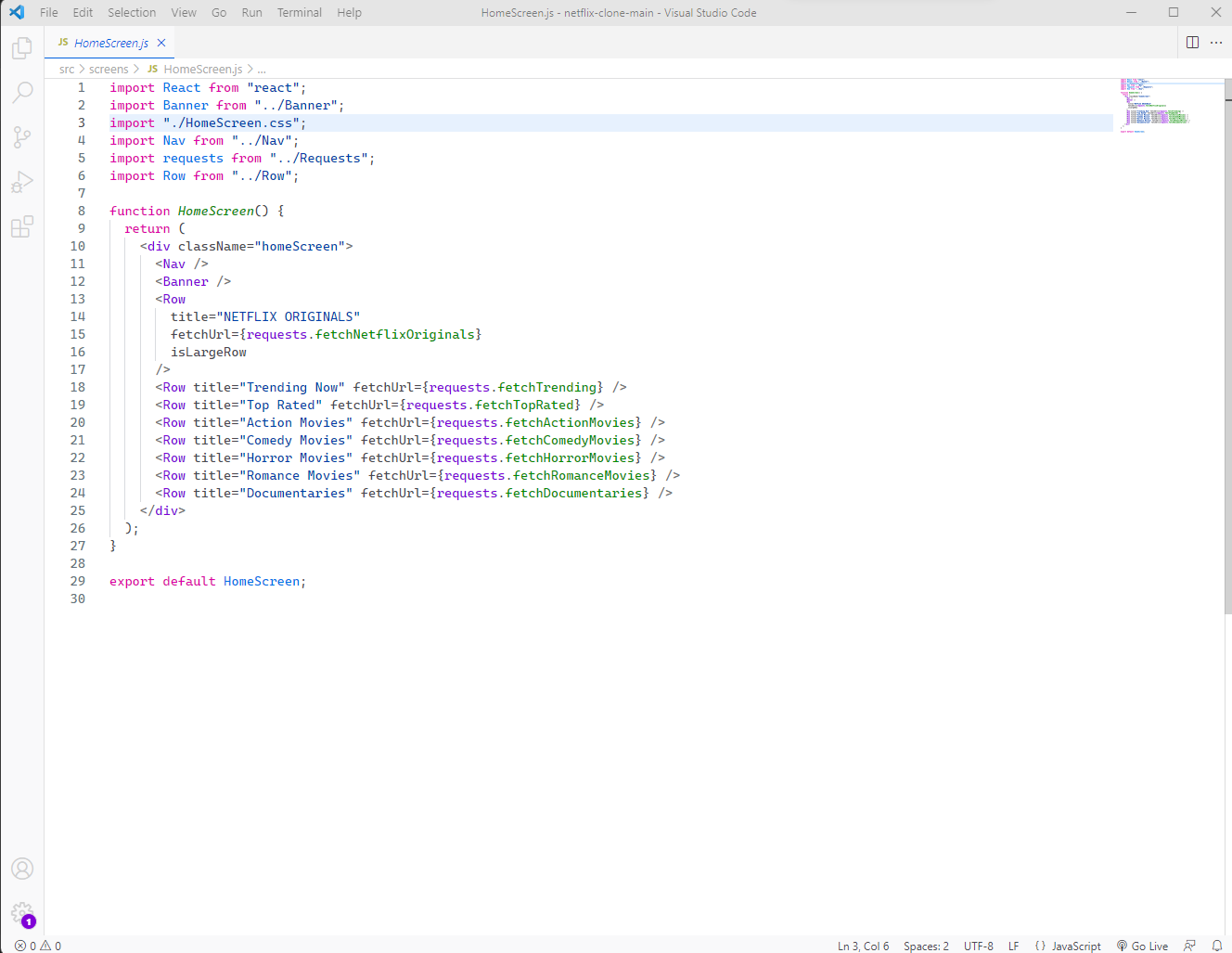Start Go Live server

(1142, 946)
